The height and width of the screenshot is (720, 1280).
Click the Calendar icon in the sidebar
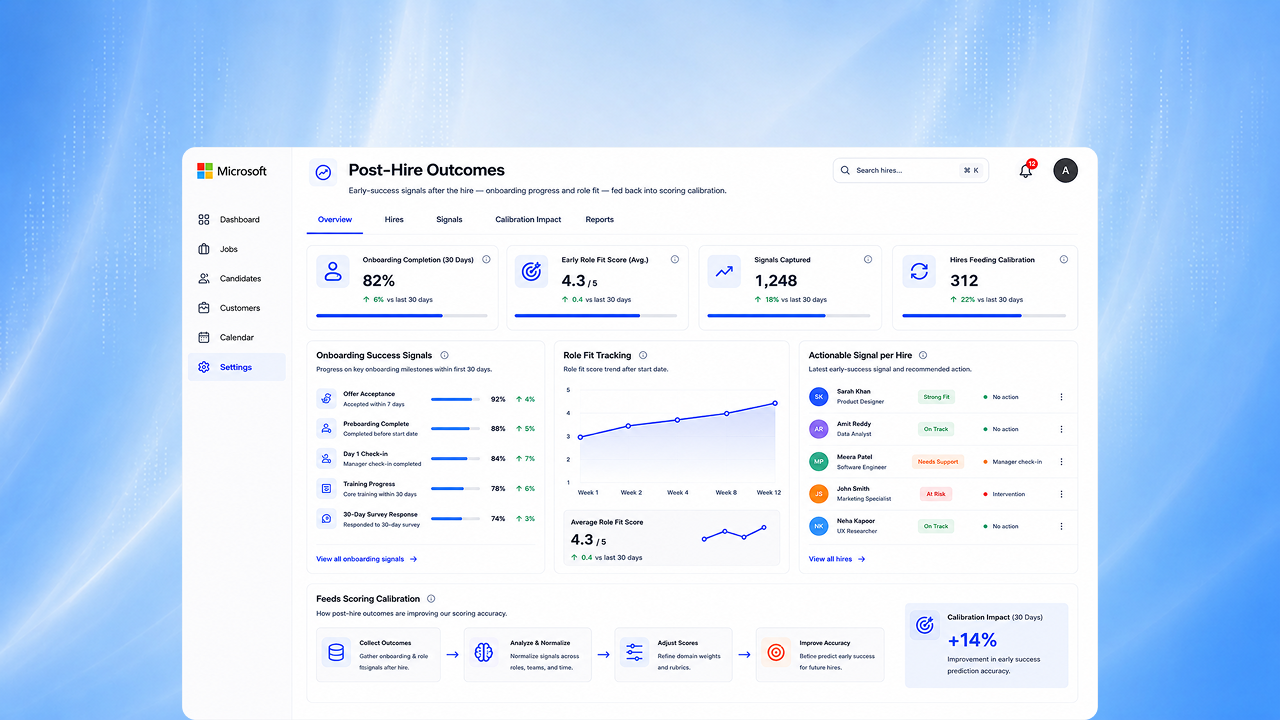(204, 337)
